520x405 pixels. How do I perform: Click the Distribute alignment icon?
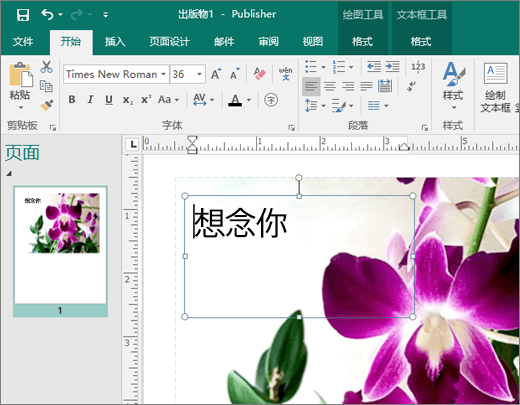click(385, 86)
